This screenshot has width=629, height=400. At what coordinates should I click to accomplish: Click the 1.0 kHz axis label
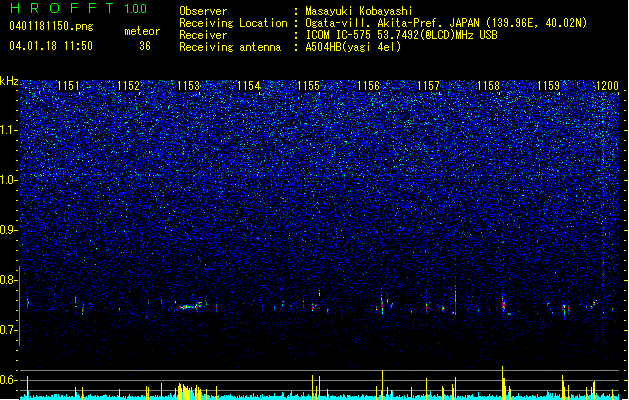pyautogui.click(x=9, y=181)
